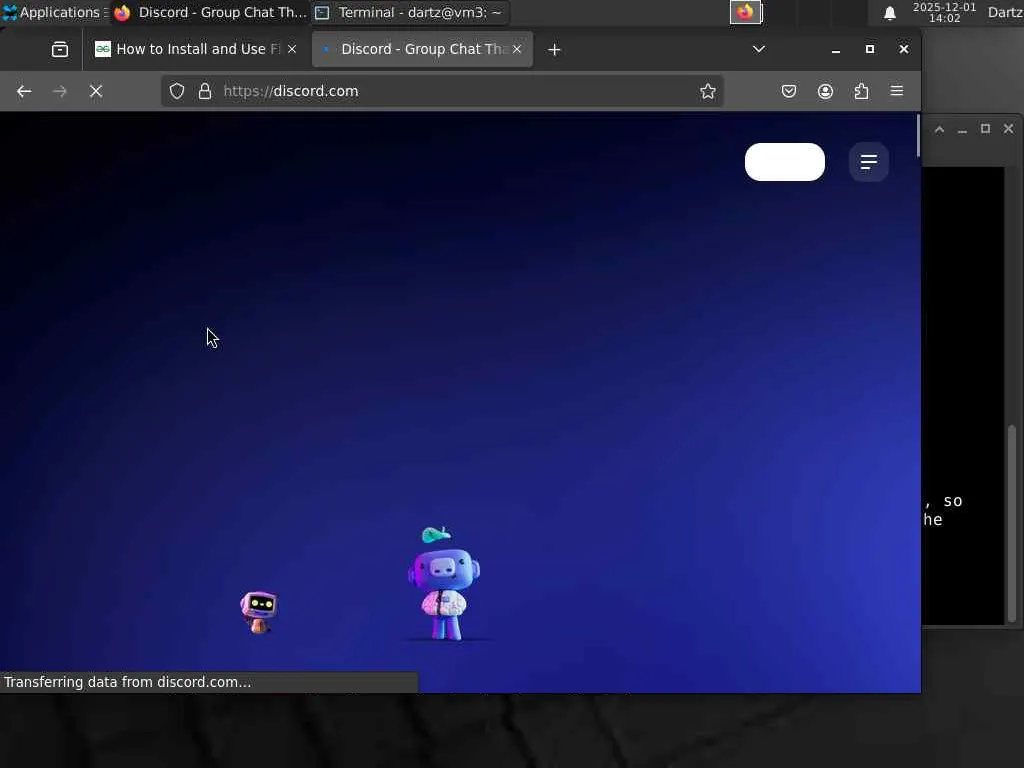This screenshot has width=1024, height=768.
Task: Open a new browser tab
Action: click(x=554, y=50)
